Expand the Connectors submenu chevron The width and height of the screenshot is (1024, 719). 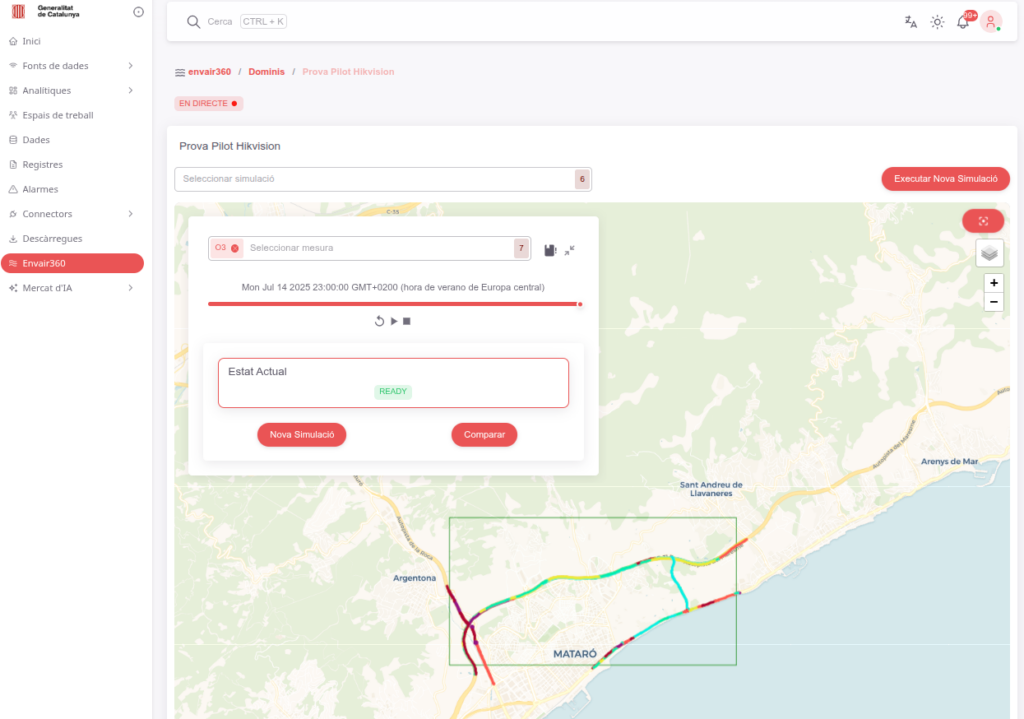[131, 214]
